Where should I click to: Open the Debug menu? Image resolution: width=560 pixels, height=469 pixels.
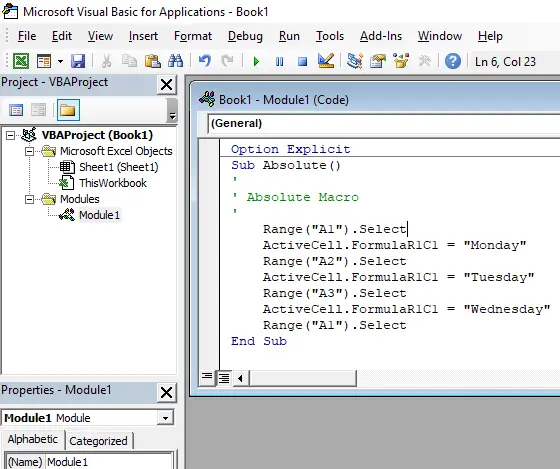[245, 36]
